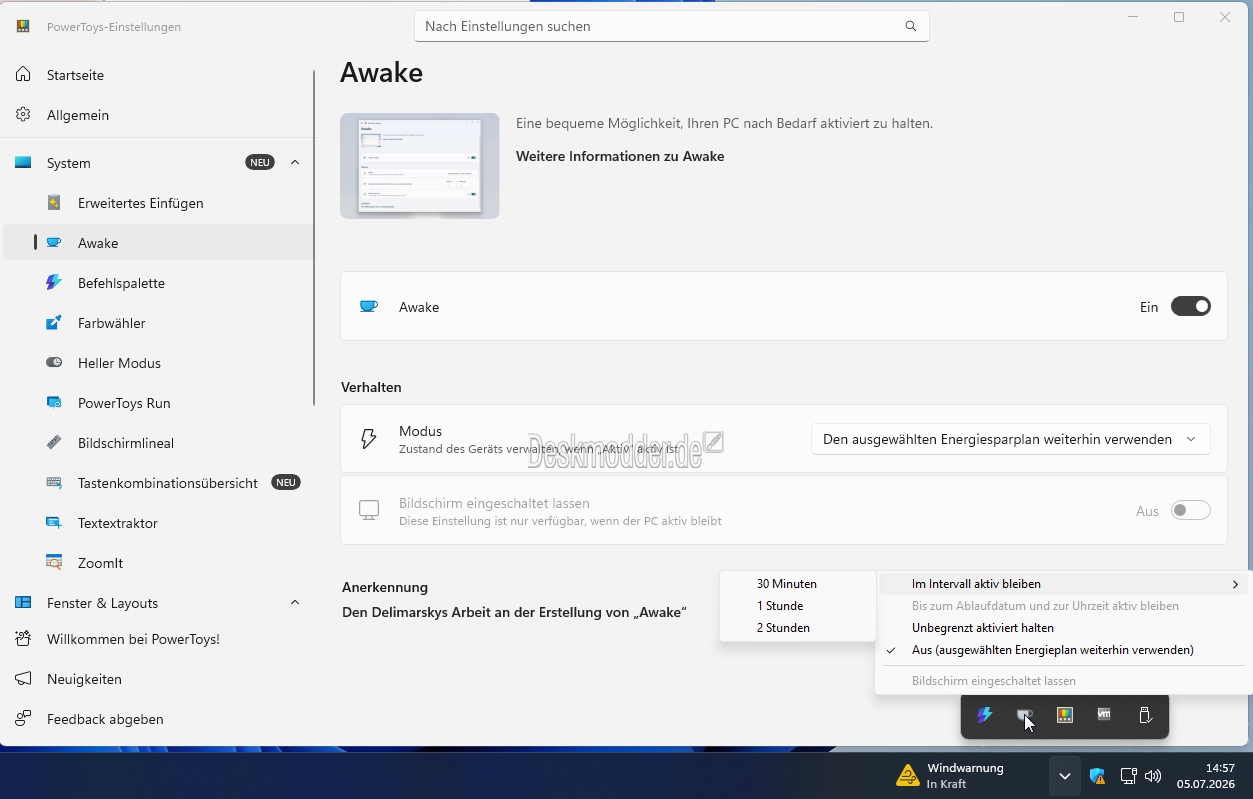Viewport: 1253px width, 799px height.
Task: Open Windows Security shield taskbar icon
Action: pyautogui.click(x=1097, y=776)
